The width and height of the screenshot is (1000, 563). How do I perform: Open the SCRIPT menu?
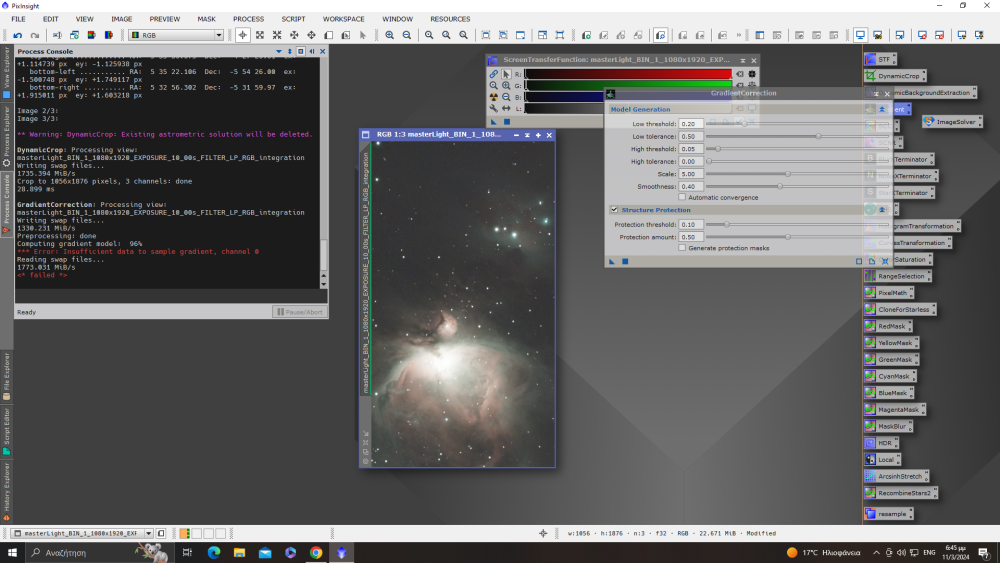[x=293, y=19]
